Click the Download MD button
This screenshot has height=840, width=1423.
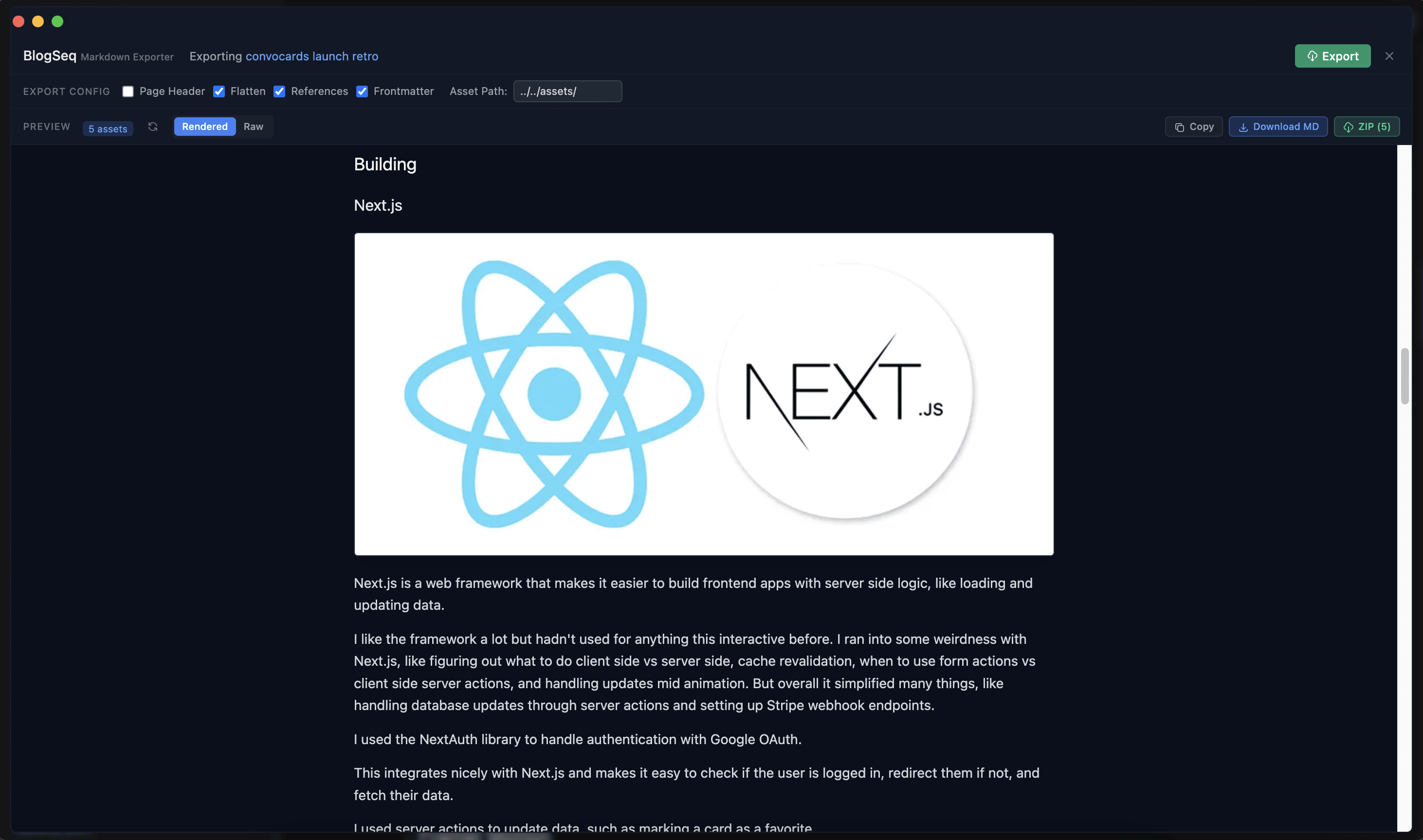[x=1277, y=126]
